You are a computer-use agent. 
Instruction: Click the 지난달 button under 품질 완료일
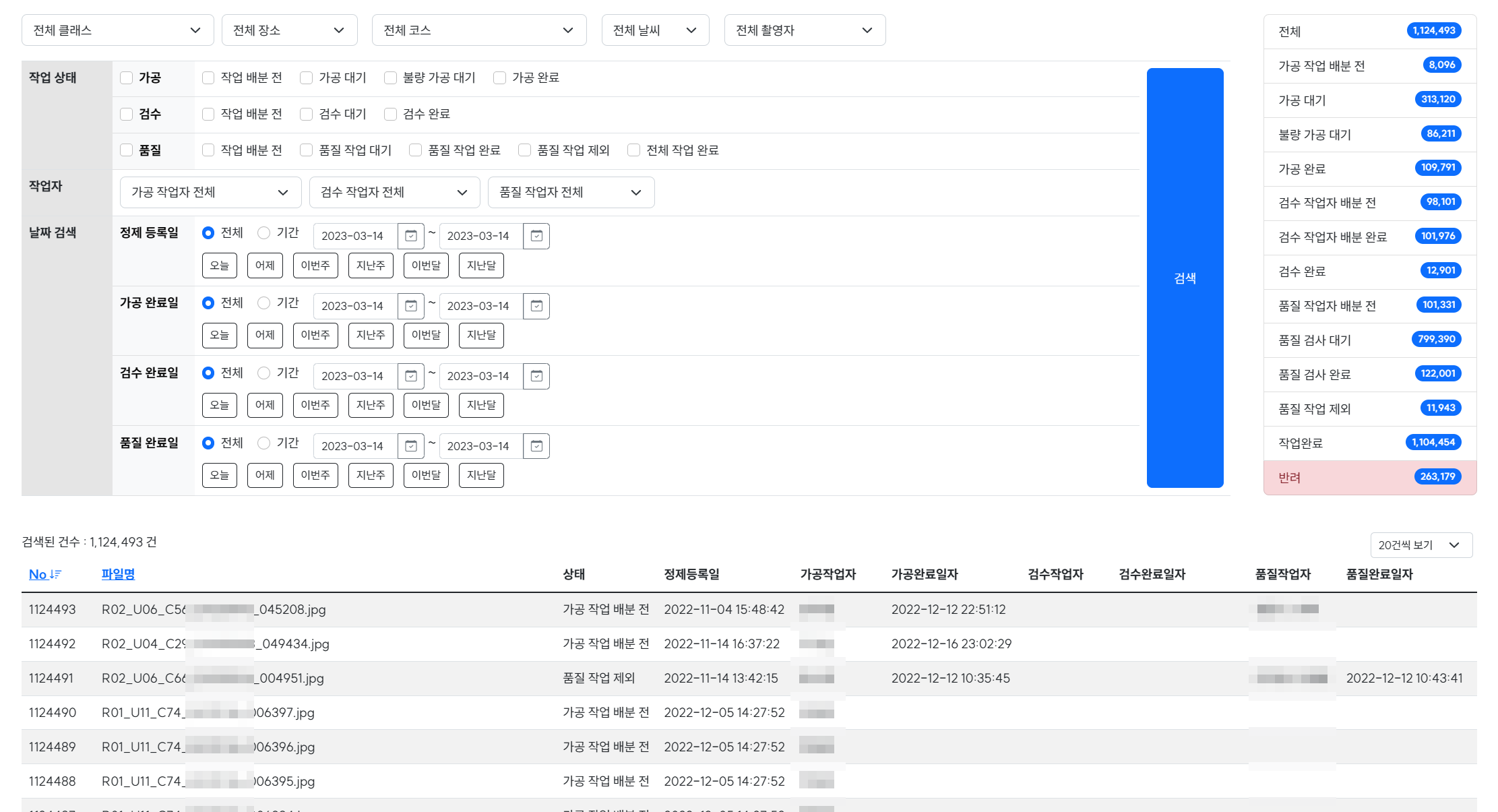[481, 475]
